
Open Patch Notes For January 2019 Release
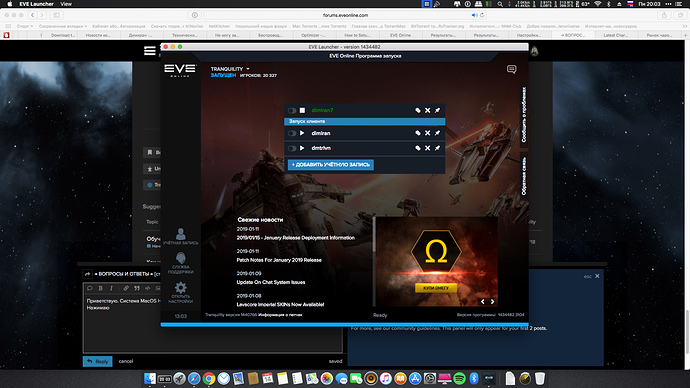279,260
